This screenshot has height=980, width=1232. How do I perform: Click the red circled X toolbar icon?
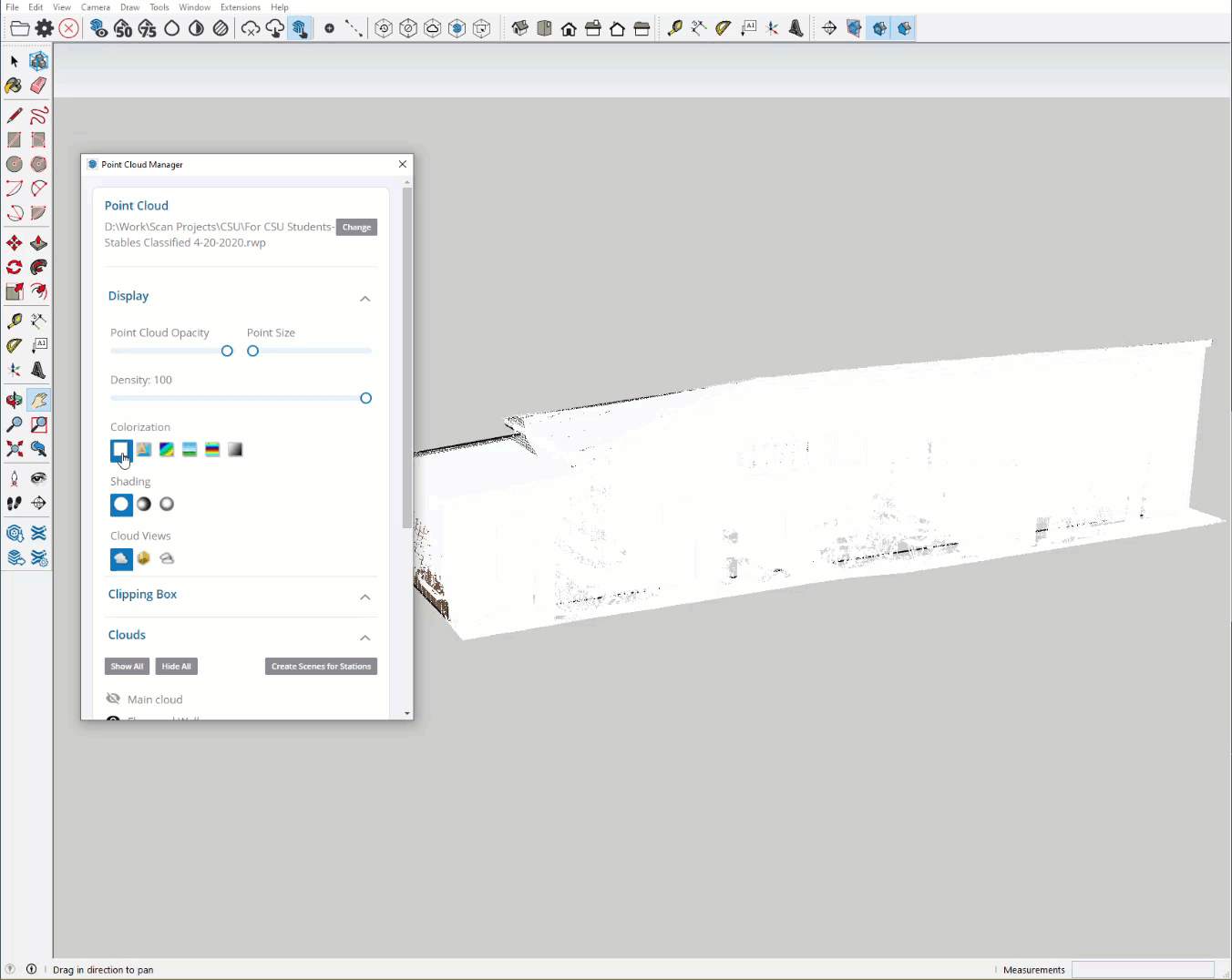pos(68,28)
